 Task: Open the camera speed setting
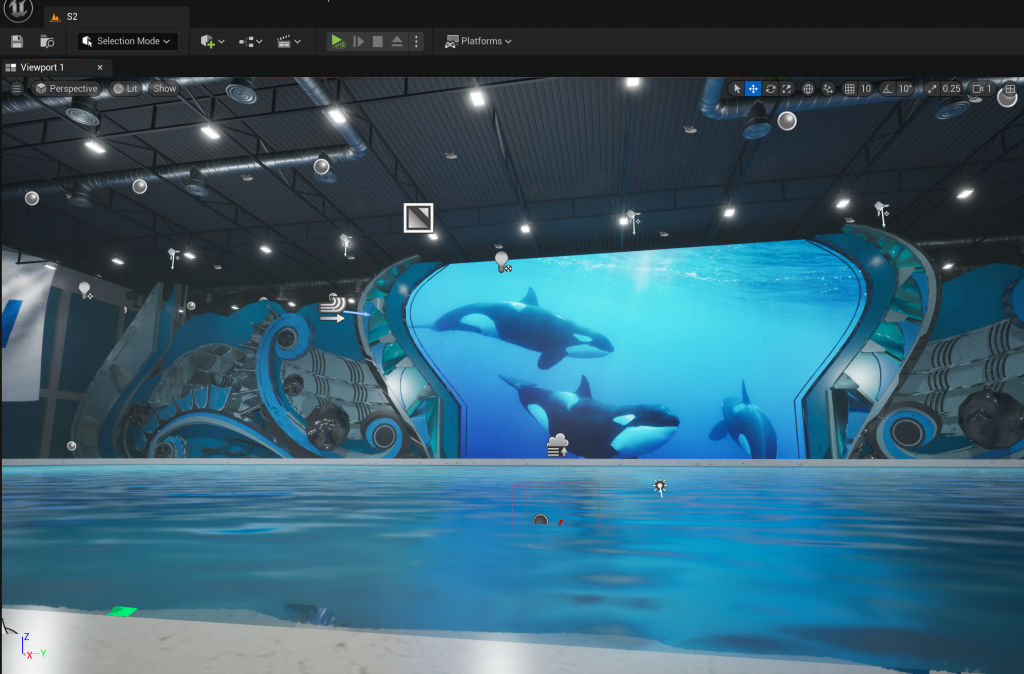pos(982,88)
